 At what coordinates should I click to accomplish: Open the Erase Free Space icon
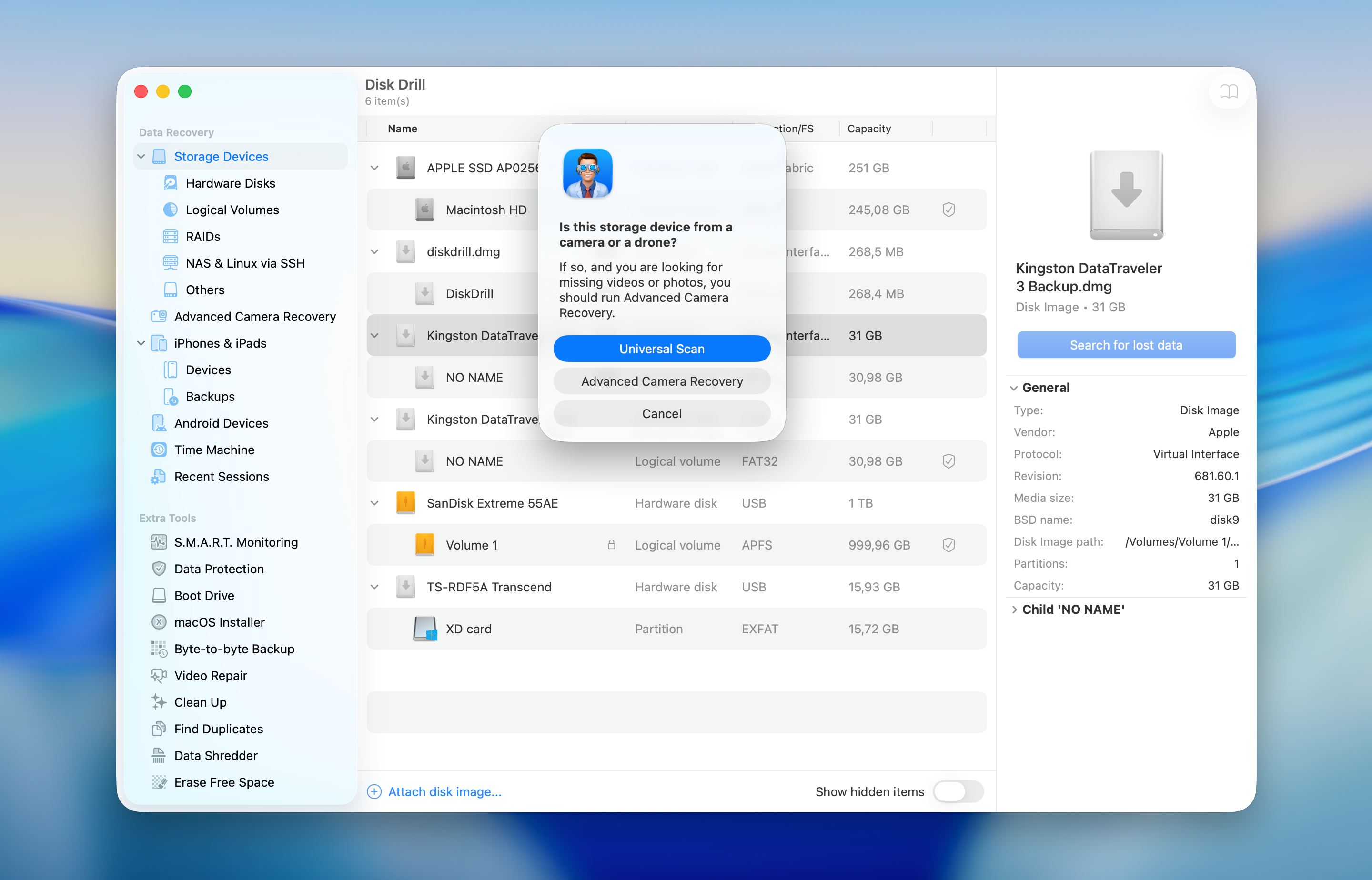[x=159, y=782]
